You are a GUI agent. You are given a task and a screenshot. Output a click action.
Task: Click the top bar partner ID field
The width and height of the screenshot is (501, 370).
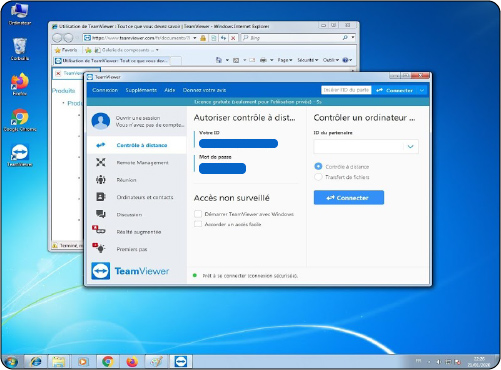346,90
